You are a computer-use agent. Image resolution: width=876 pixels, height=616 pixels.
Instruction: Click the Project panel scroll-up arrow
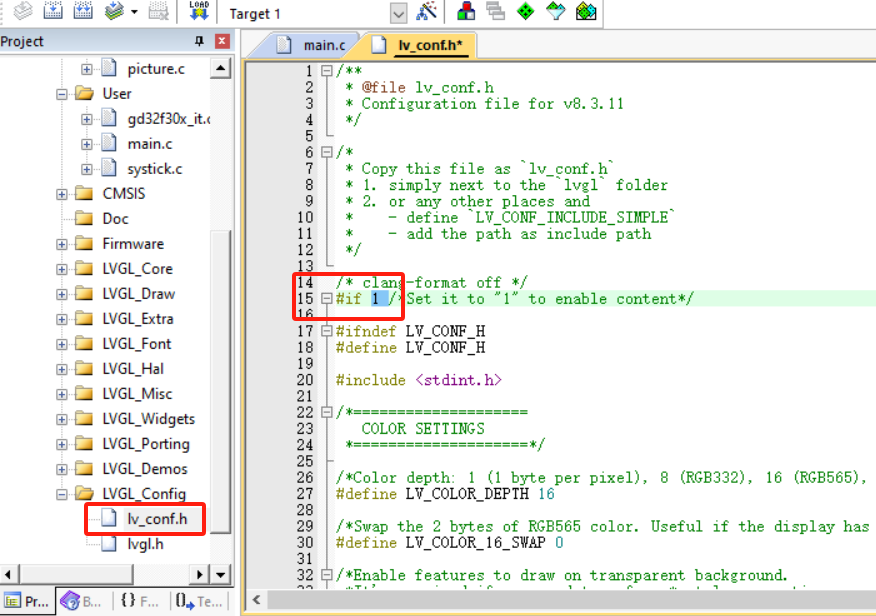click(x=221, y=69)
